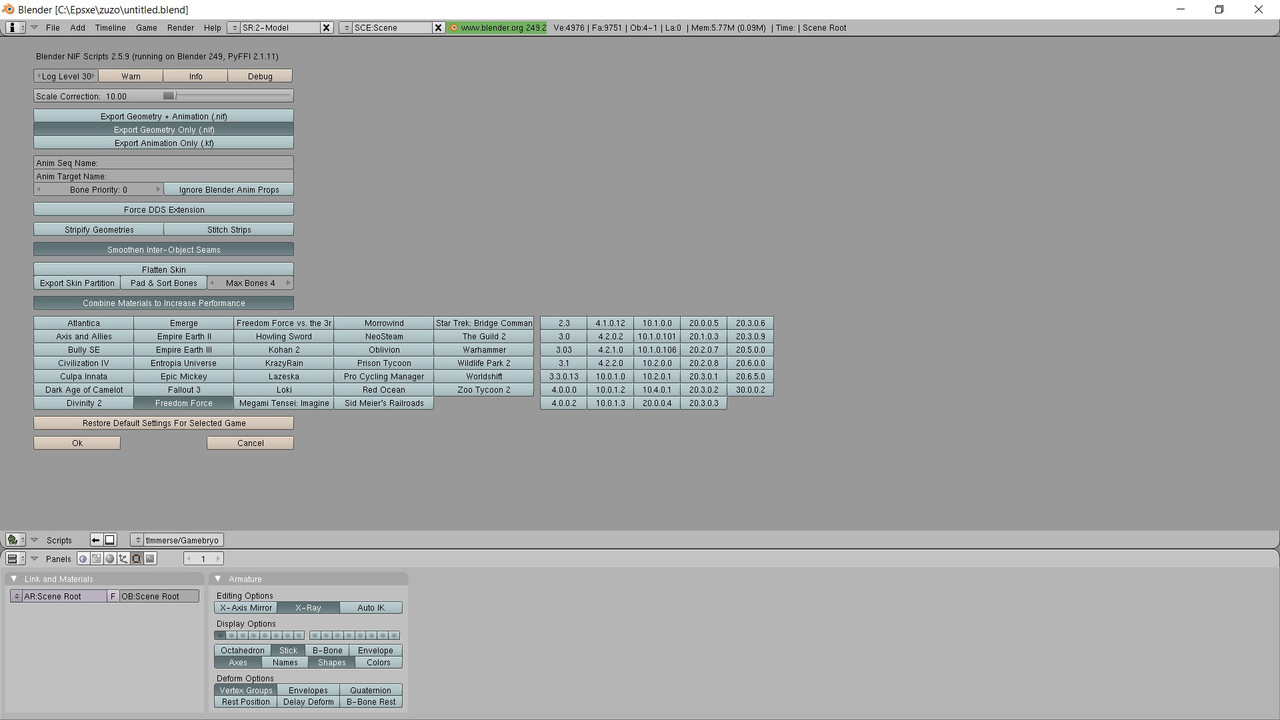Switch to Object context axes icon
1280x720 pixels.
point(123,559)
